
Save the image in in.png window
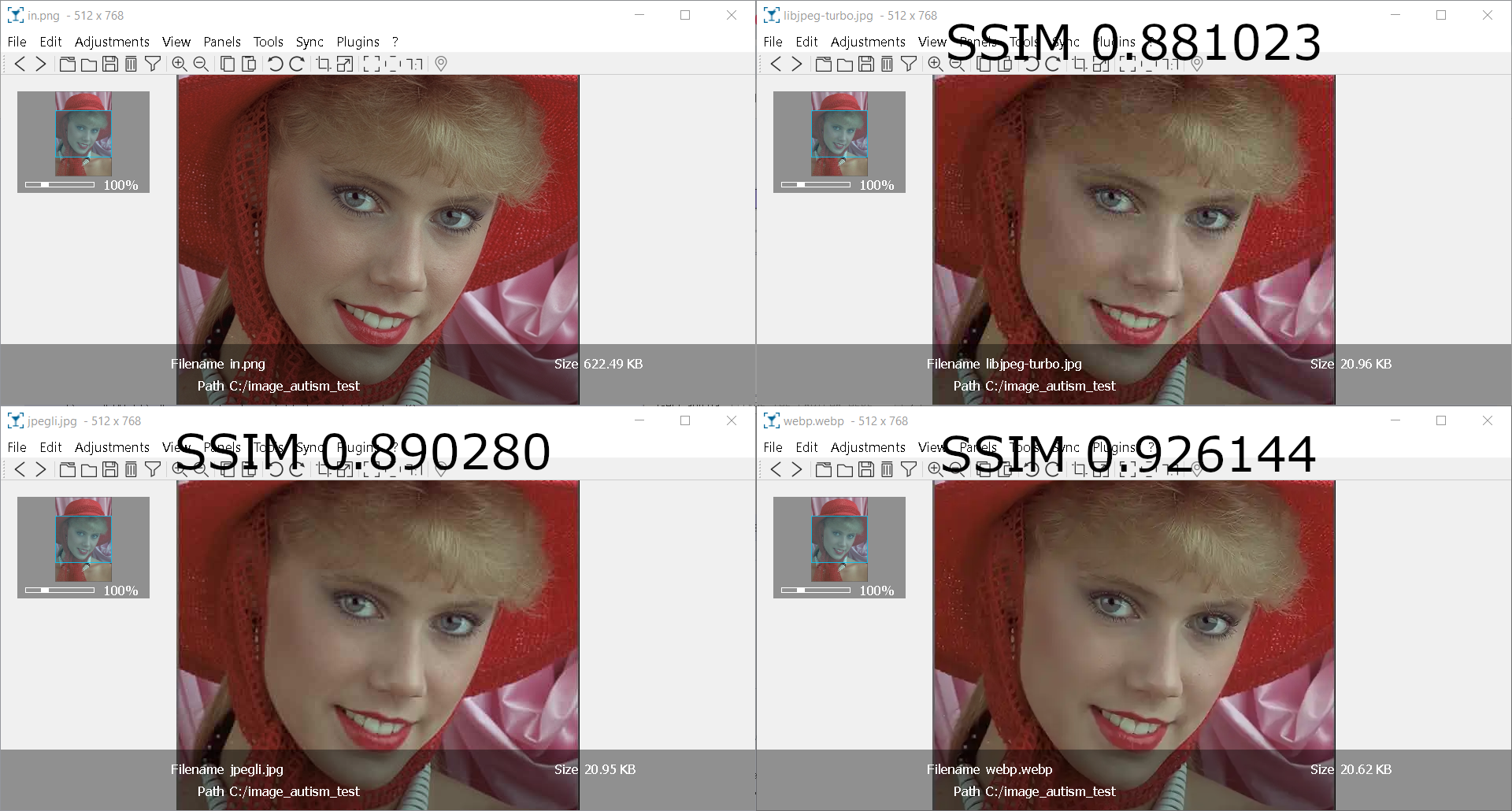click(110, 64)
